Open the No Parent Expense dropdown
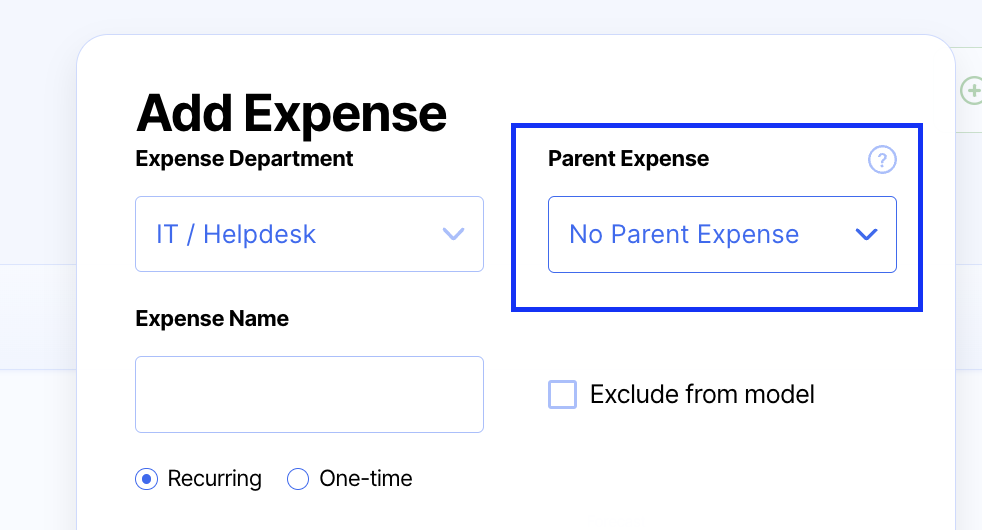 click(722, 234)
